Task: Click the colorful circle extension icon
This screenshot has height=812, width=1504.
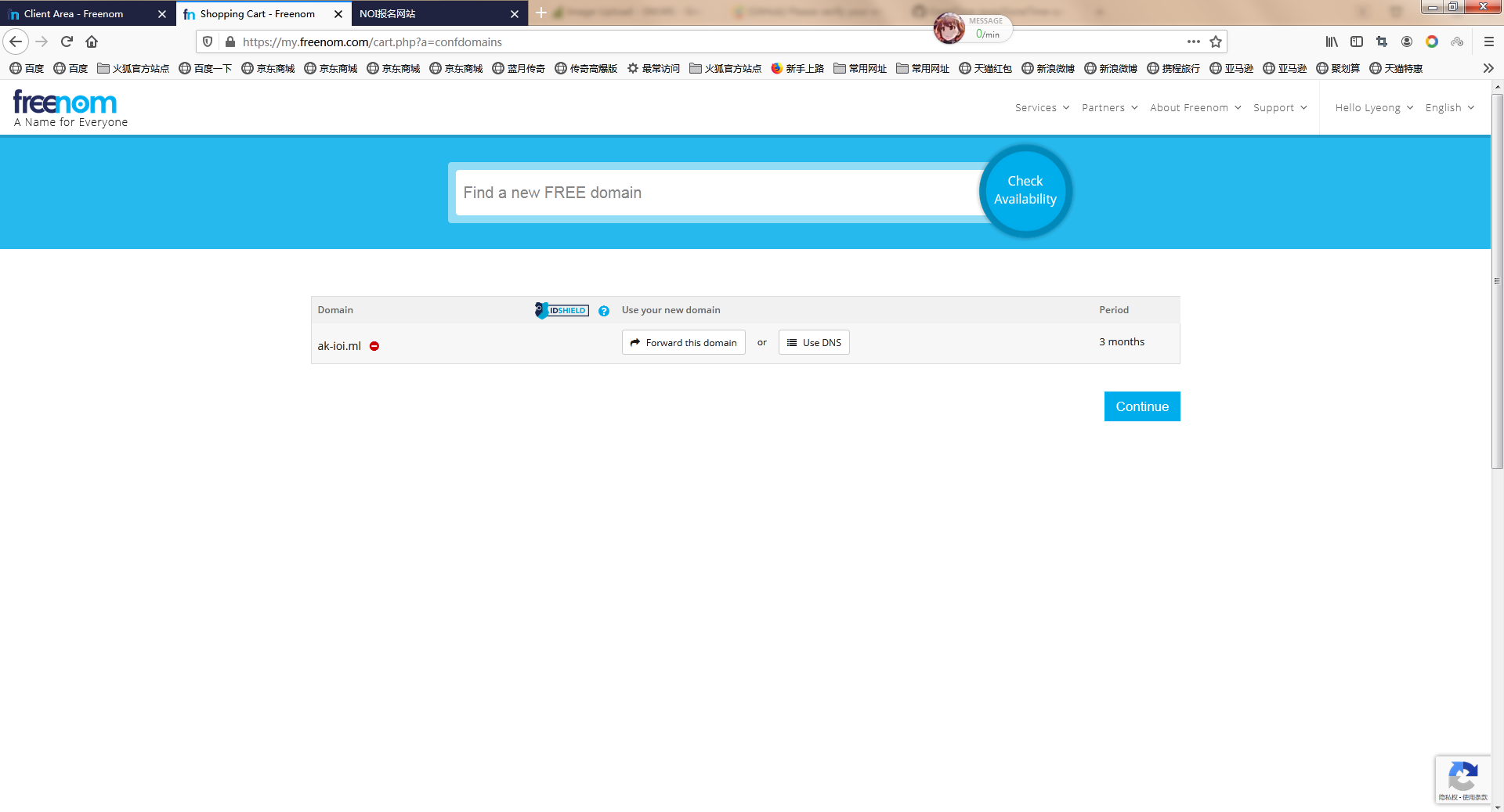Action: (x=1432, y=42)
